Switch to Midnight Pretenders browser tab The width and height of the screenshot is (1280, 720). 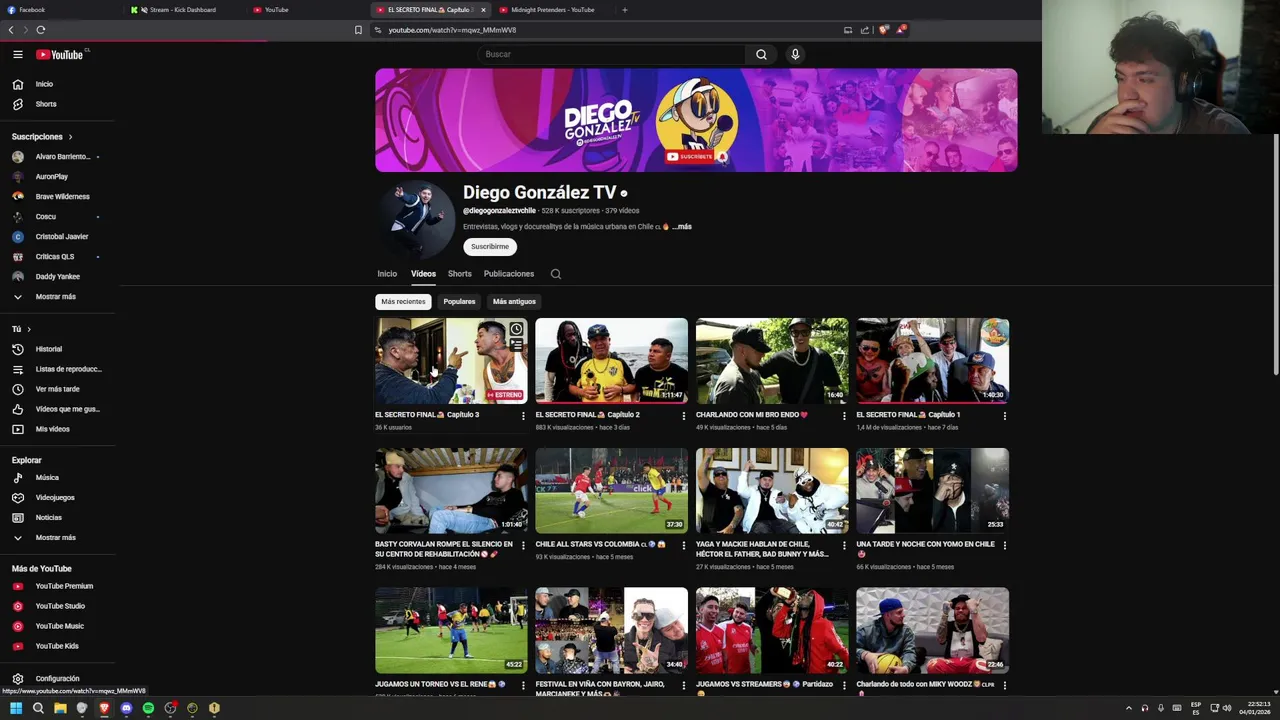(552, 10)
